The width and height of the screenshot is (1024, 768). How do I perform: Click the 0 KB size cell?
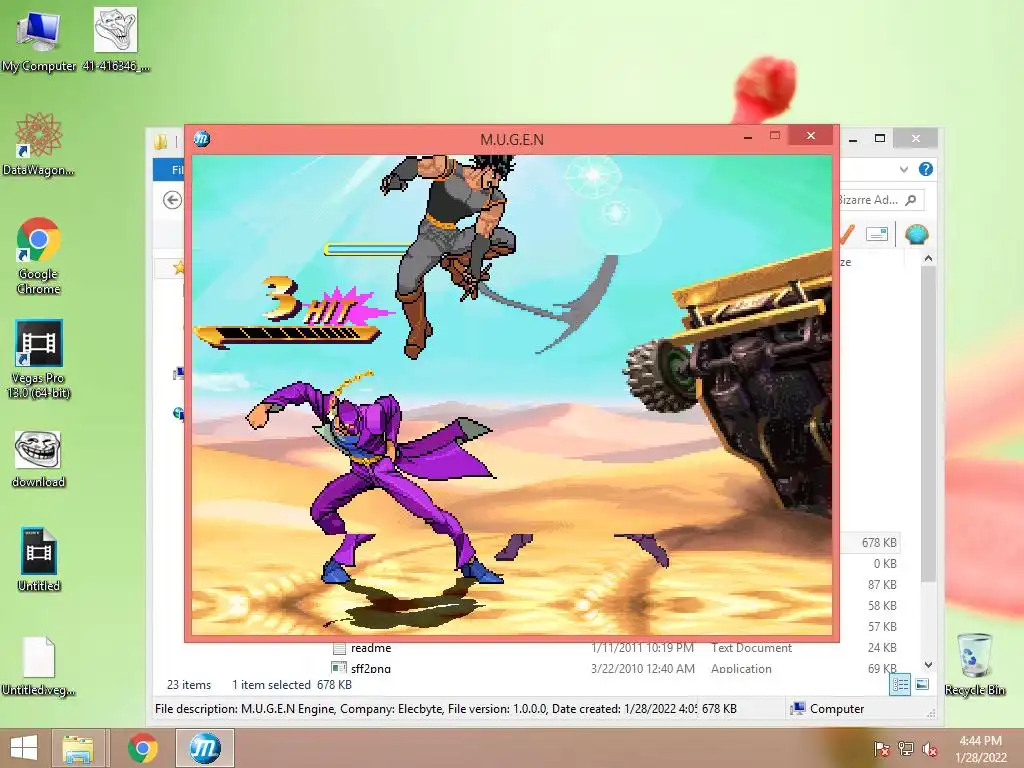pos(885,564)
